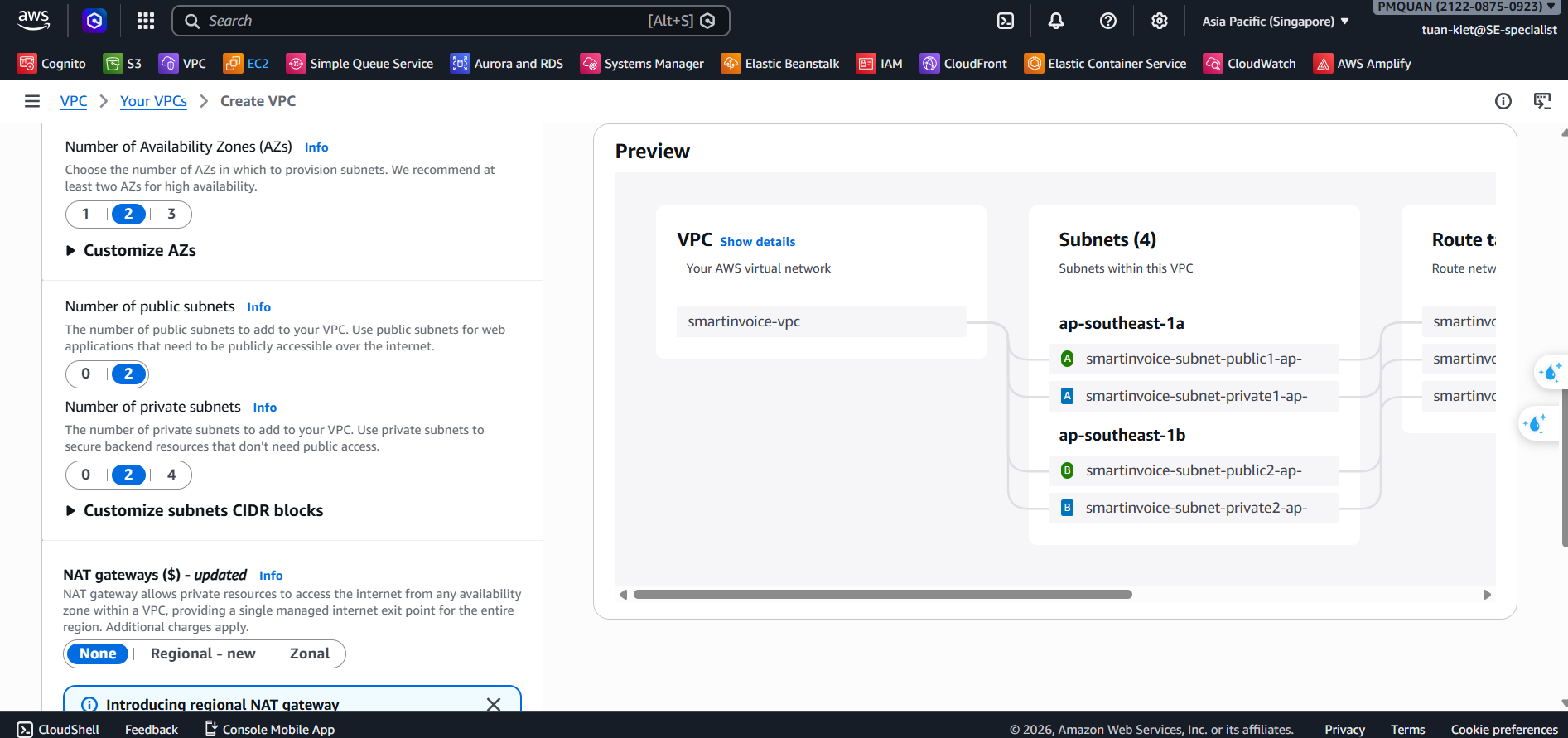Image resolution: width=1568 pixels, height=738 pixels.
Task: Open the settings gear in header
Action: tap(1160, 21)
